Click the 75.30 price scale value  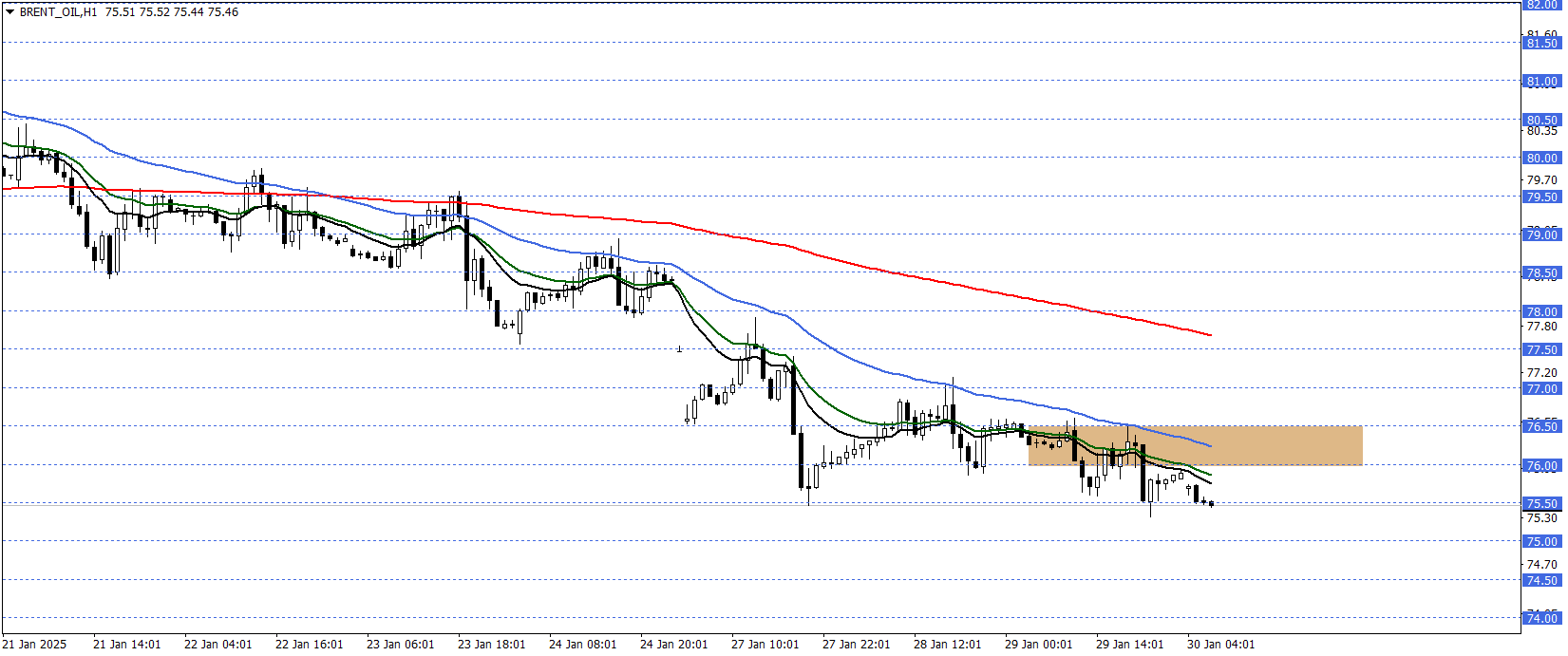1541,518
